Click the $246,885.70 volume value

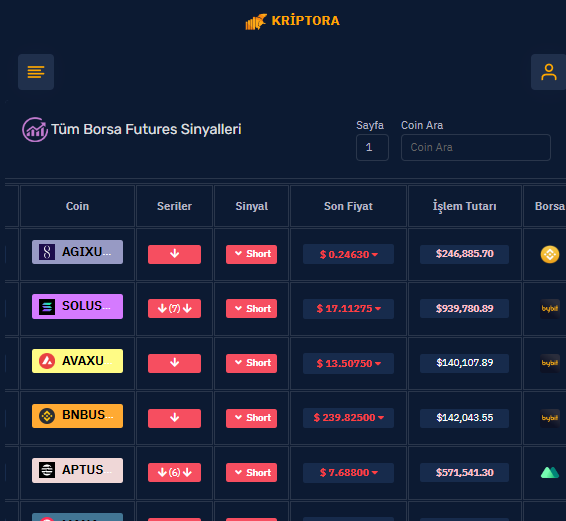465,254
